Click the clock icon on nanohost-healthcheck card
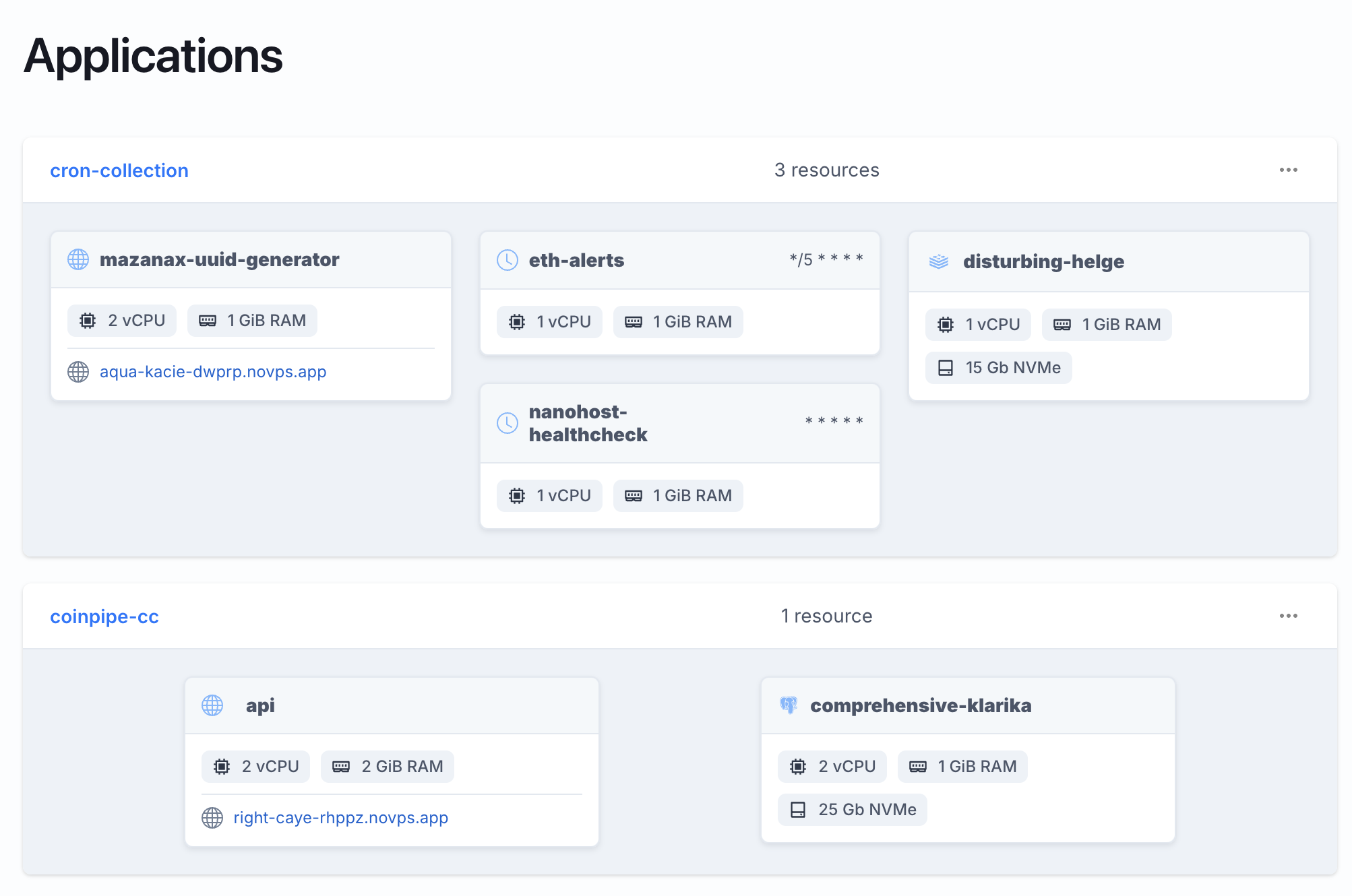The width and height of the screenshot is (1352, 896). click(508, 422)
